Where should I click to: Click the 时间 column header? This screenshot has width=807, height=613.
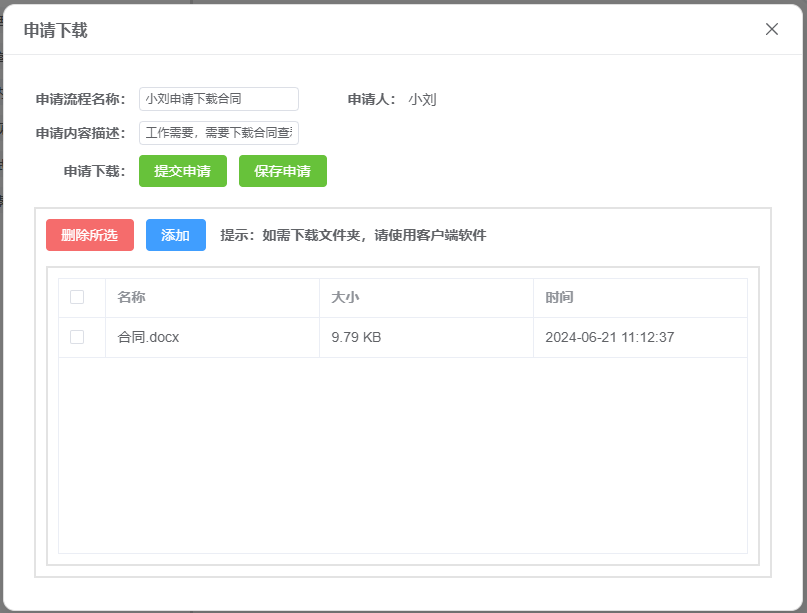[x=559, y=297]
